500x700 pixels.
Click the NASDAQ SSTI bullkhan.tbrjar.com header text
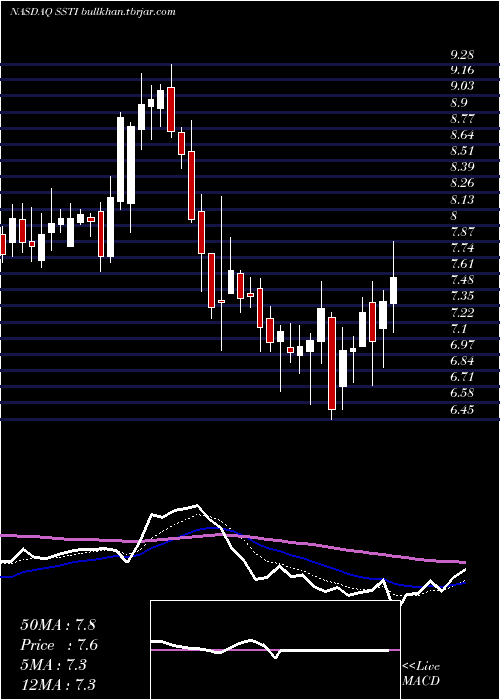pos(92,12)
